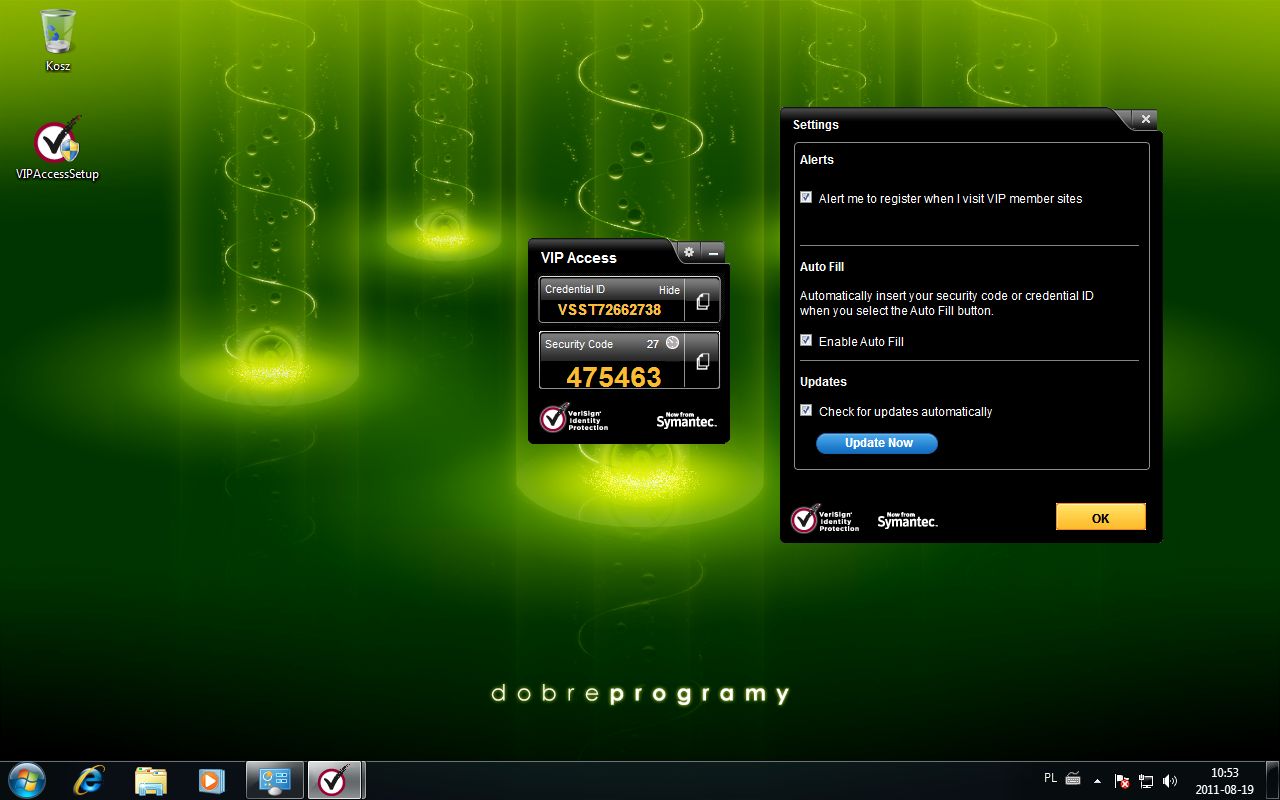Open the on-screen keyboard tray icon
The width and height of the screenshot is (1280, 800).
coord(1073,779)
